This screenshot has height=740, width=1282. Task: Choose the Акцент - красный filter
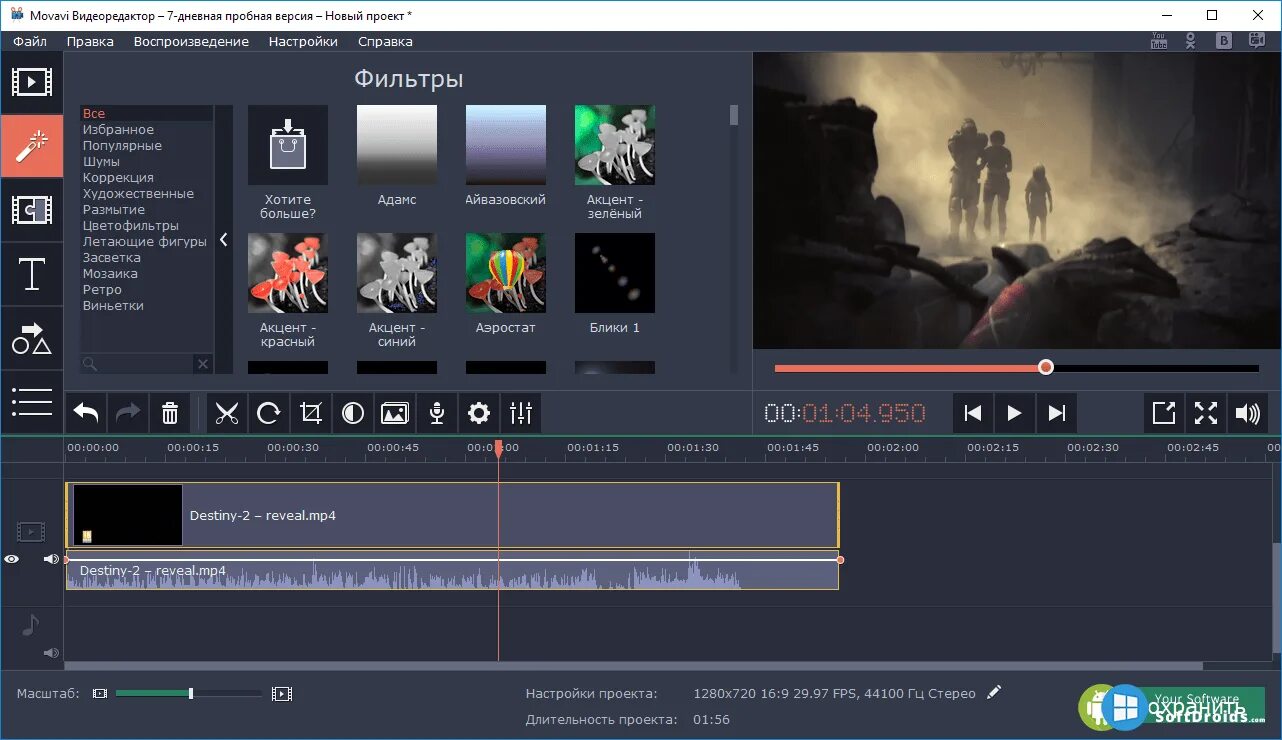click(x=288, y=274)
